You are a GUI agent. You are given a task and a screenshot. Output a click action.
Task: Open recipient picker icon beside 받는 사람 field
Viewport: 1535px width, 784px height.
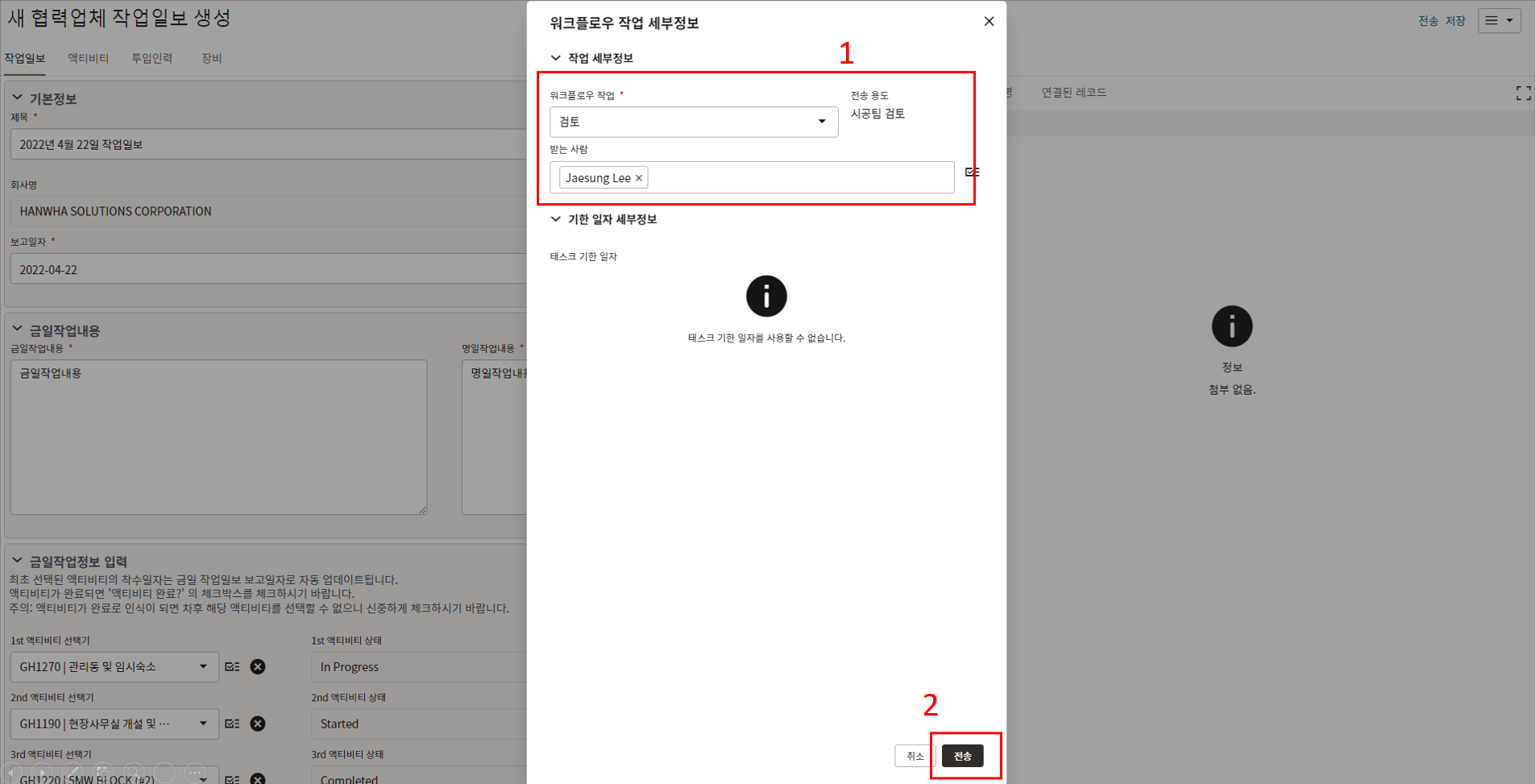(x=972, y=172)
